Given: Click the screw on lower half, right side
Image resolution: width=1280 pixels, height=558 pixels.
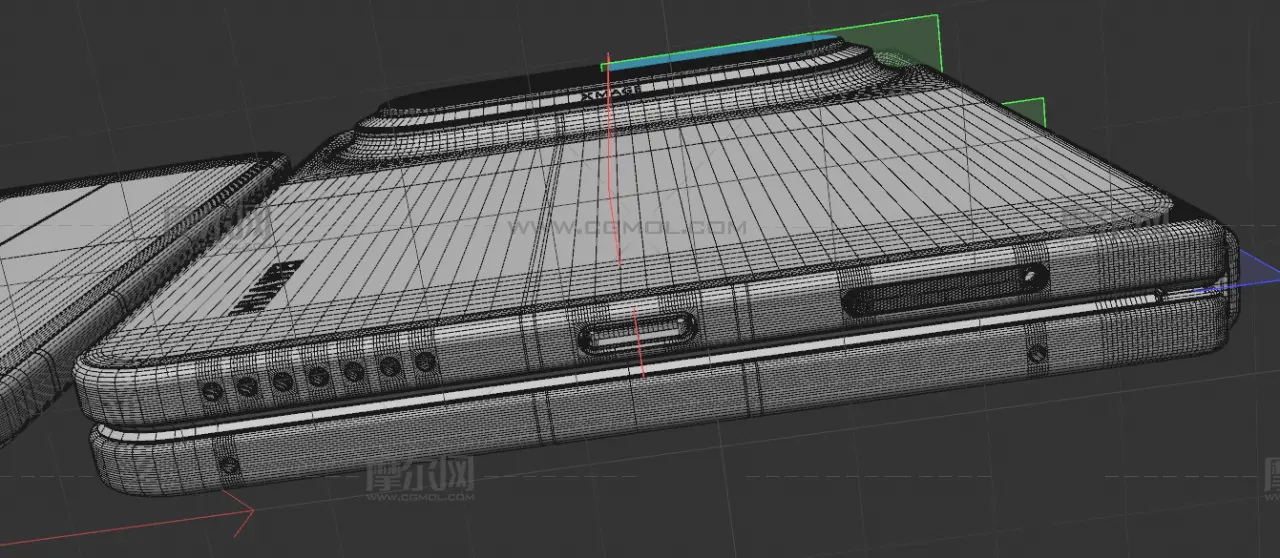Looking at the screenshot, I should click(1037, 354).
